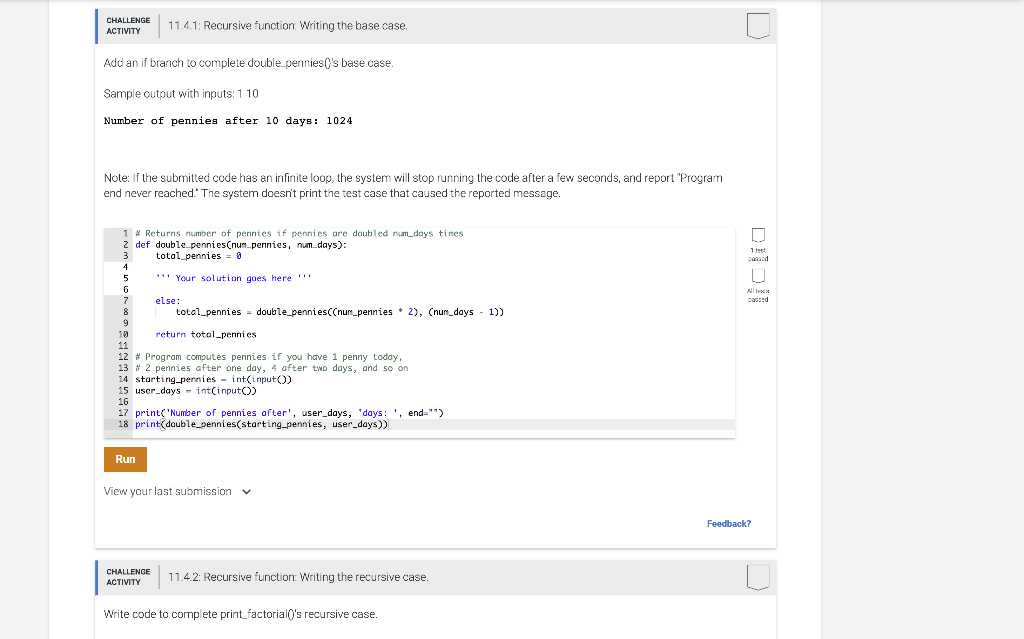Bookmark the 11.4.1 challenge activity
The image size is (1024, 639).
click(x=757, y=26)
